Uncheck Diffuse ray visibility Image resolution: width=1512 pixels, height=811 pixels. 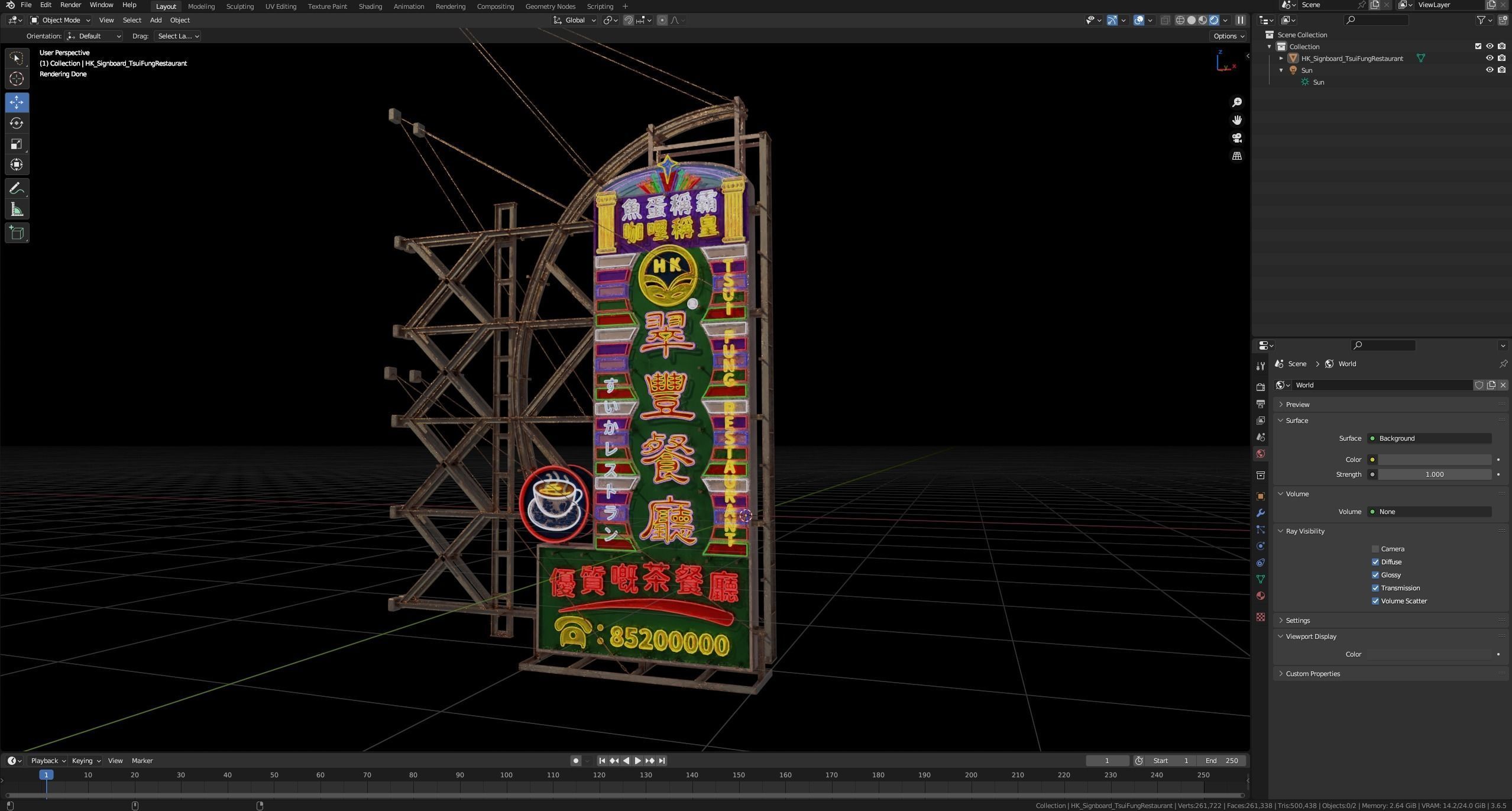1375,562
